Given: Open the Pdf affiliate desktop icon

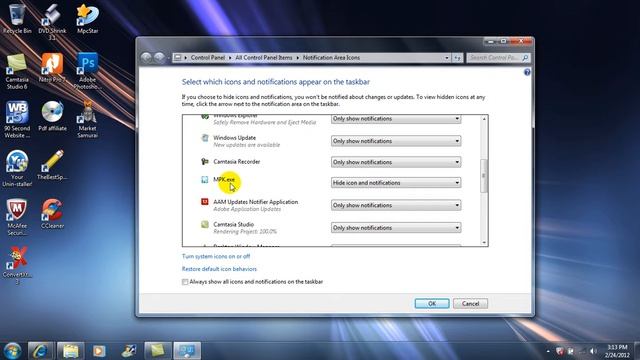Looking at the screenshot, I should tap(52, 116).
